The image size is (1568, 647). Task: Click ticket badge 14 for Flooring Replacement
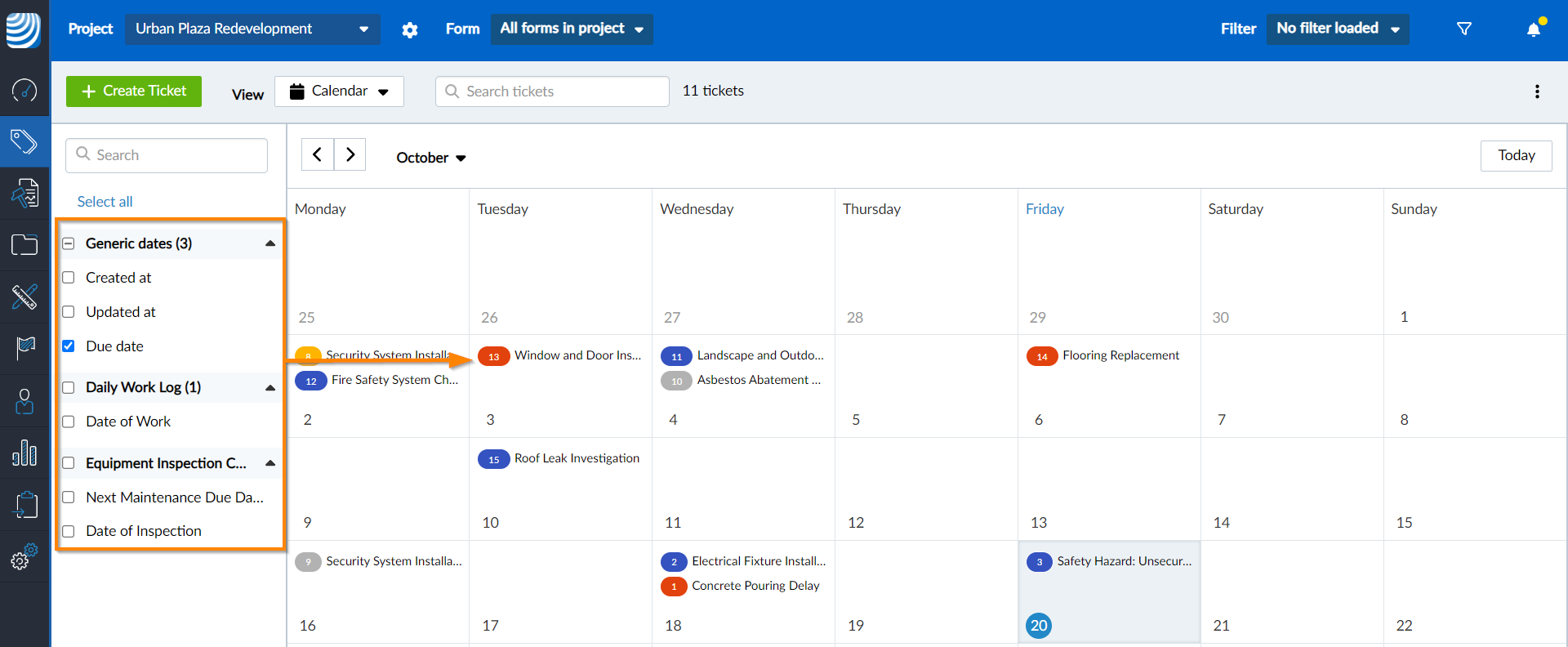coord(1042,356)
